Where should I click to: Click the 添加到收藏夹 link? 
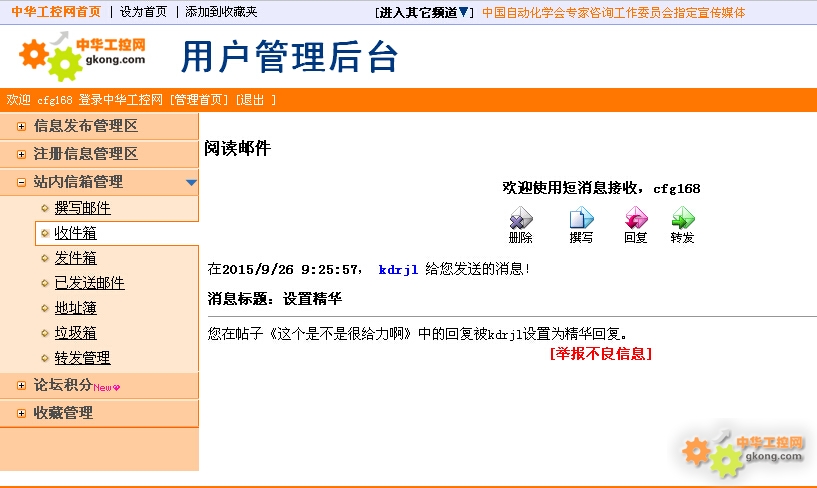pyautogui.click(x=221, y=11)
